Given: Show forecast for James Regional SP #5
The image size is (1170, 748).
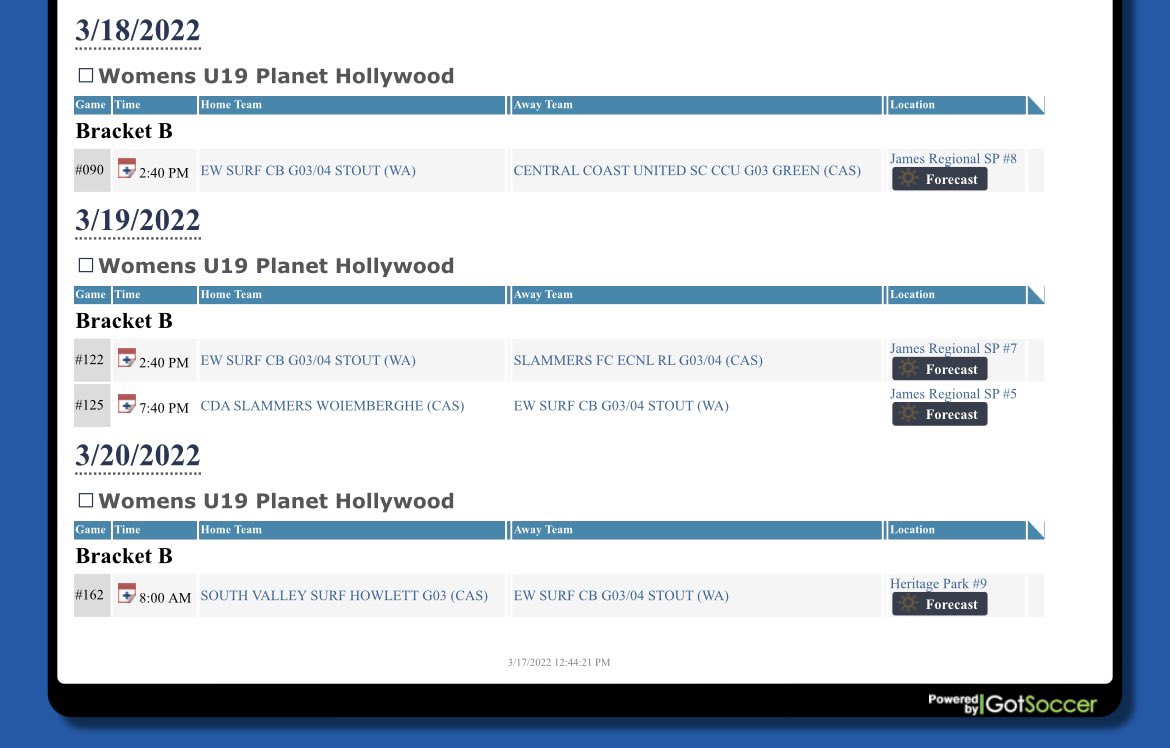Looking at the screenshot, I should (939, 414).
